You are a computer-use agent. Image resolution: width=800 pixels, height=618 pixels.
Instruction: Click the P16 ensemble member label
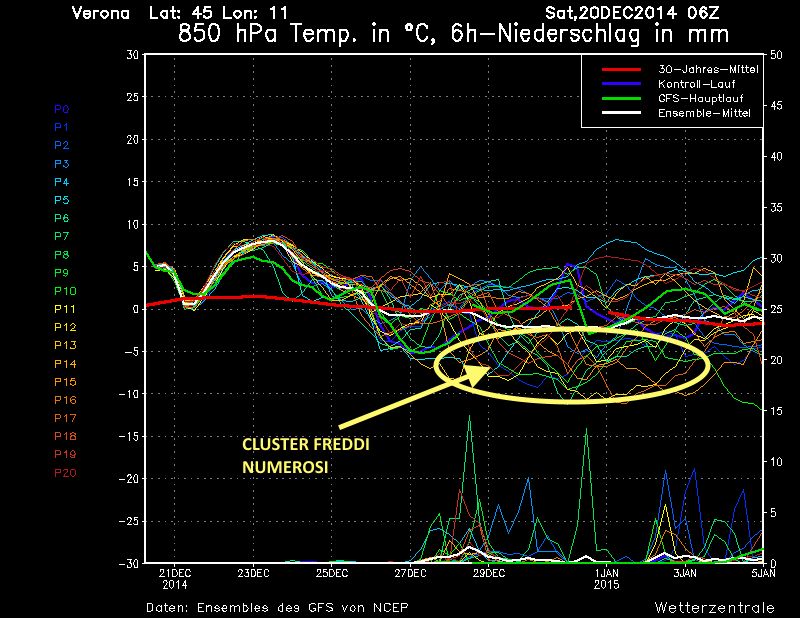pyautogui.click(x=65, y=400)
